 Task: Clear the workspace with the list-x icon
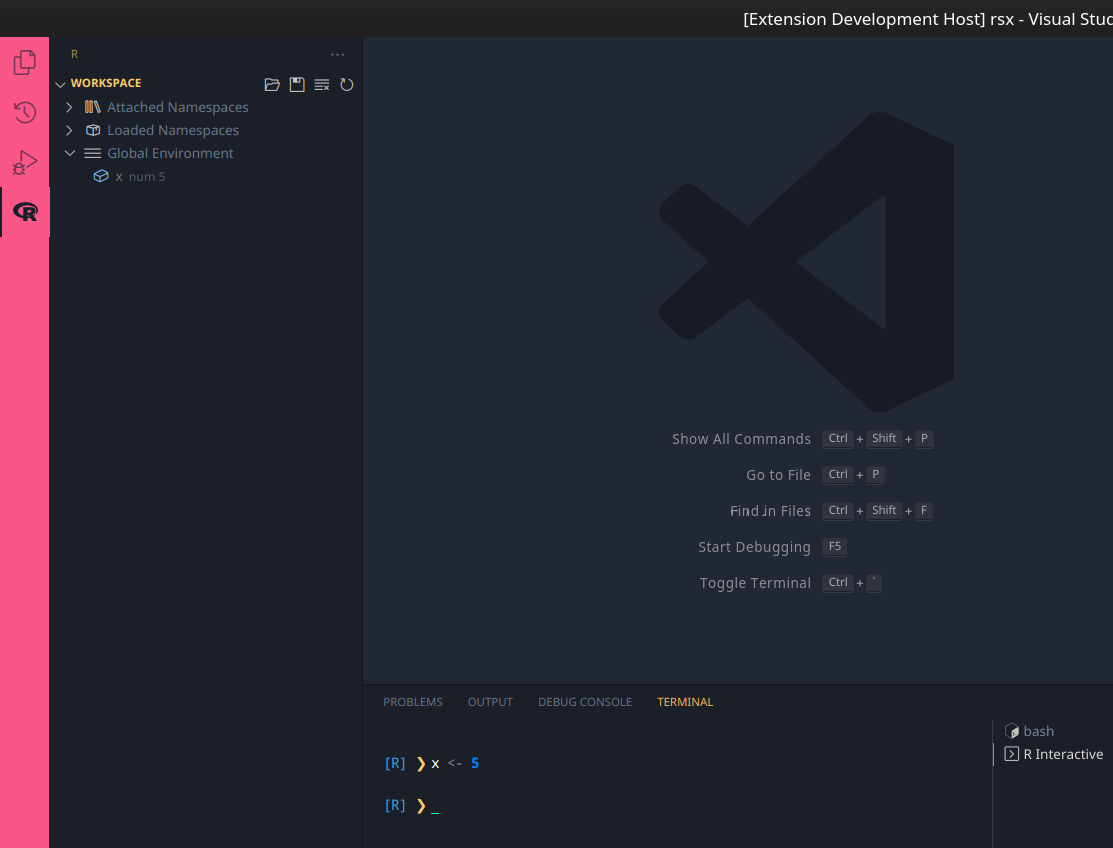coord(322,84)
